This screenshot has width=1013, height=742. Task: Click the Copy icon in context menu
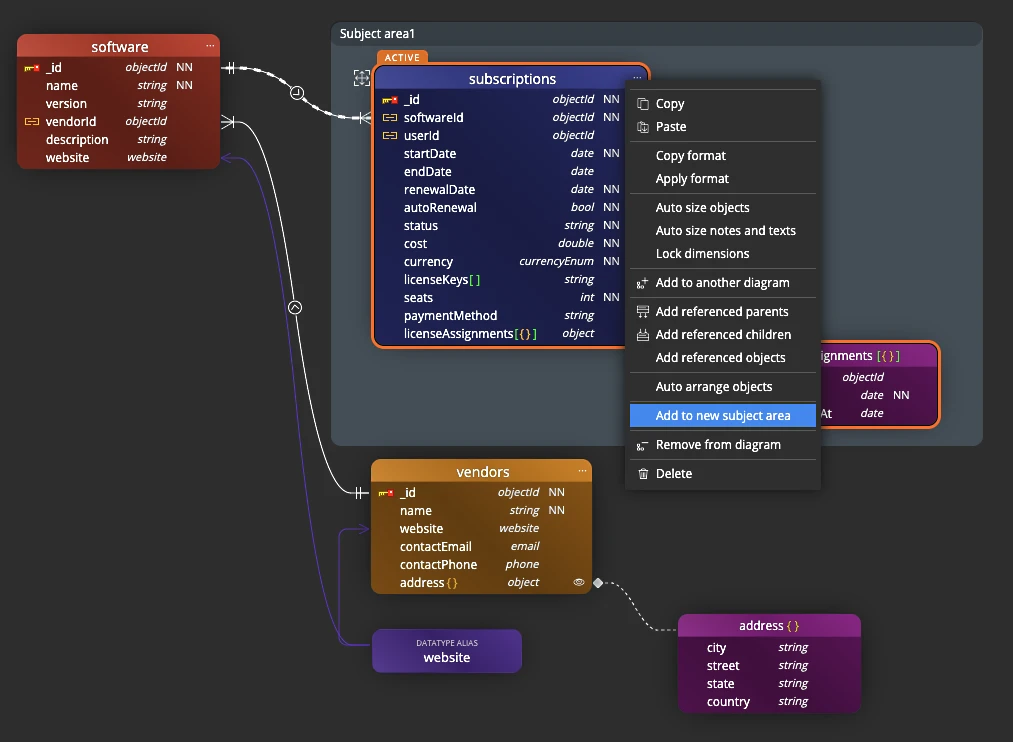[x=642, y=104]
